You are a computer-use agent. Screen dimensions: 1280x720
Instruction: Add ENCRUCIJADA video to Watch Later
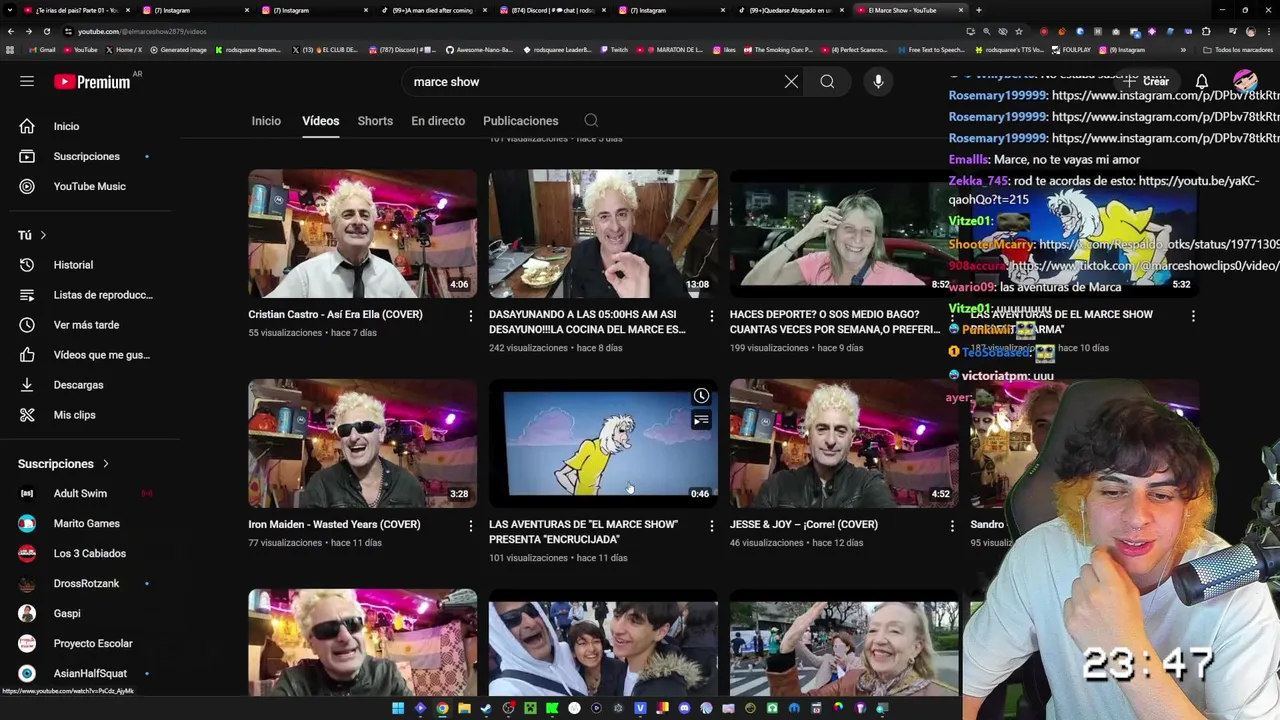[x=701, y=396]
